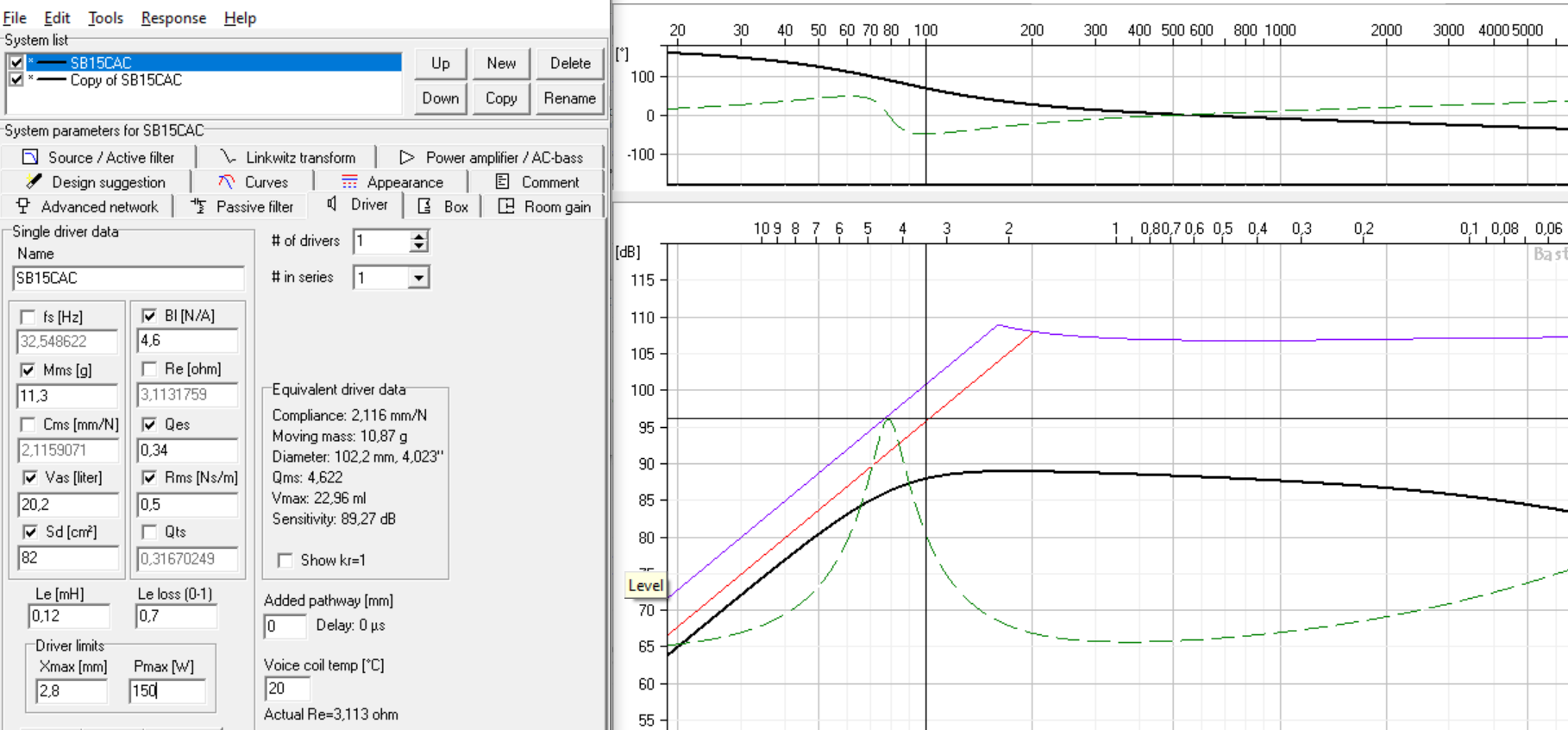Viewport: 1568px width, 730px height.
Task: Click the Appearance tab lines icon
Action: (349, 181)
